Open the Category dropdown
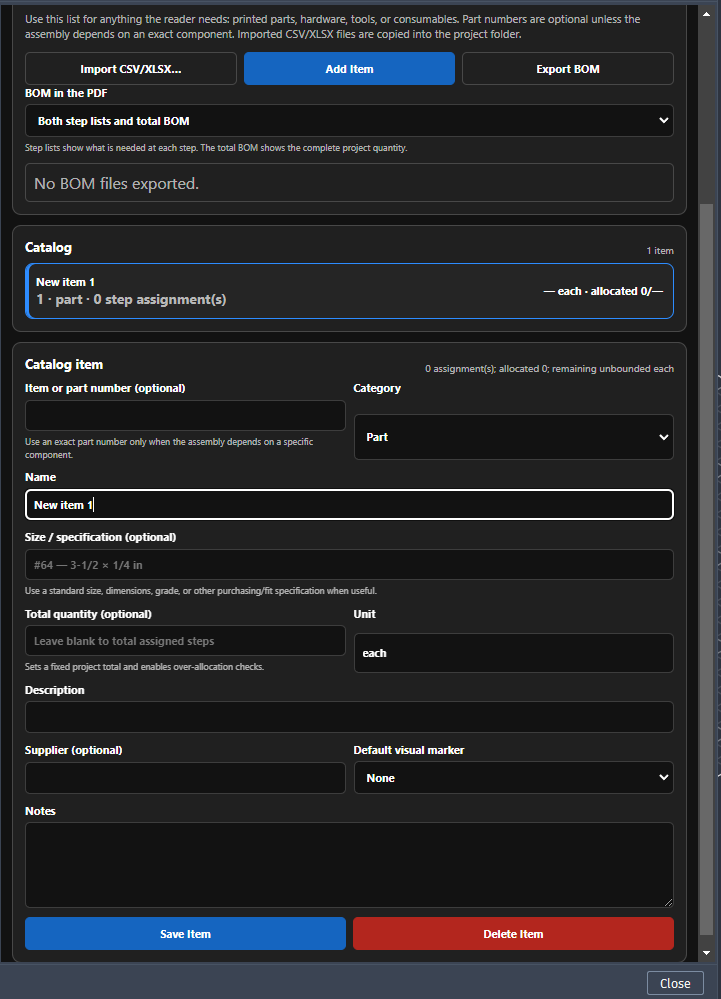 point(513,437)
